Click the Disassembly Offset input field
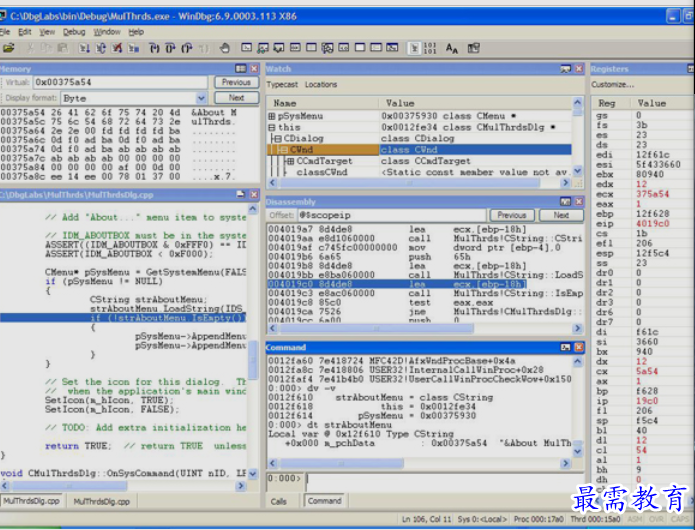 pos(391,215)
